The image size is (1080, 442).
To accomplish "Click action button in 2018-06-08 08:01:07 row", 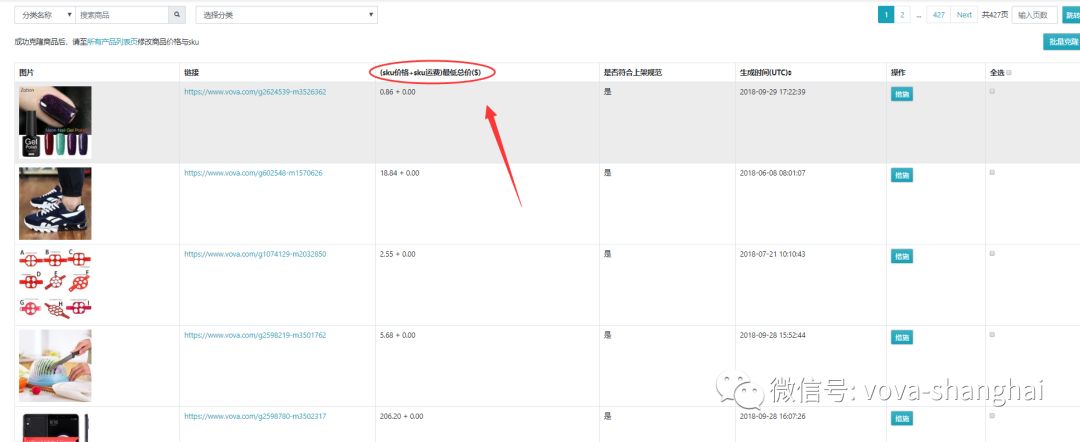I will point(902,176).
